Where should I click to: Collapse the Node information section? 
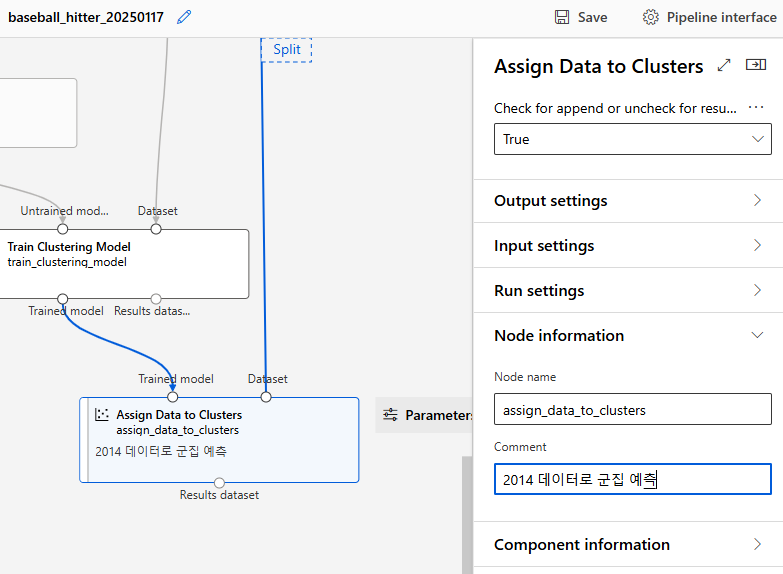click(628, 335)
